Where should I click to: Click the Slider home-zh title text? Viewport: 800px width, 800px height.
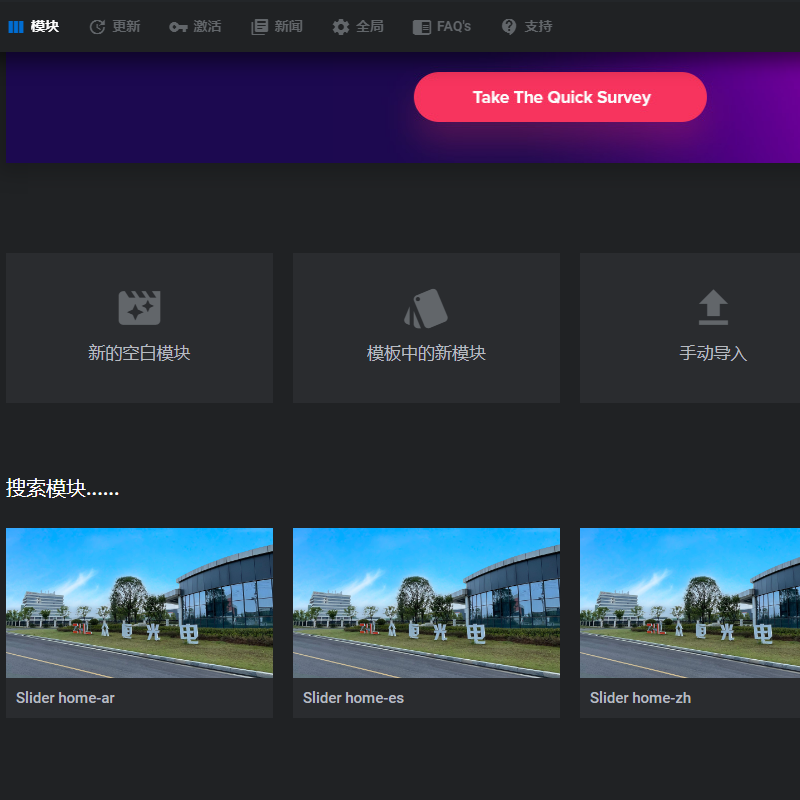[640, 697]
